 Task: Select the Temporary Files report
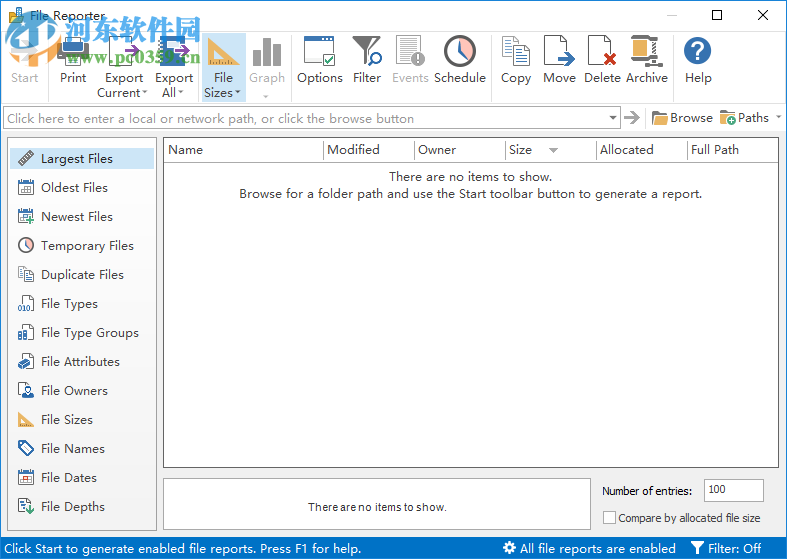[82, 246]
